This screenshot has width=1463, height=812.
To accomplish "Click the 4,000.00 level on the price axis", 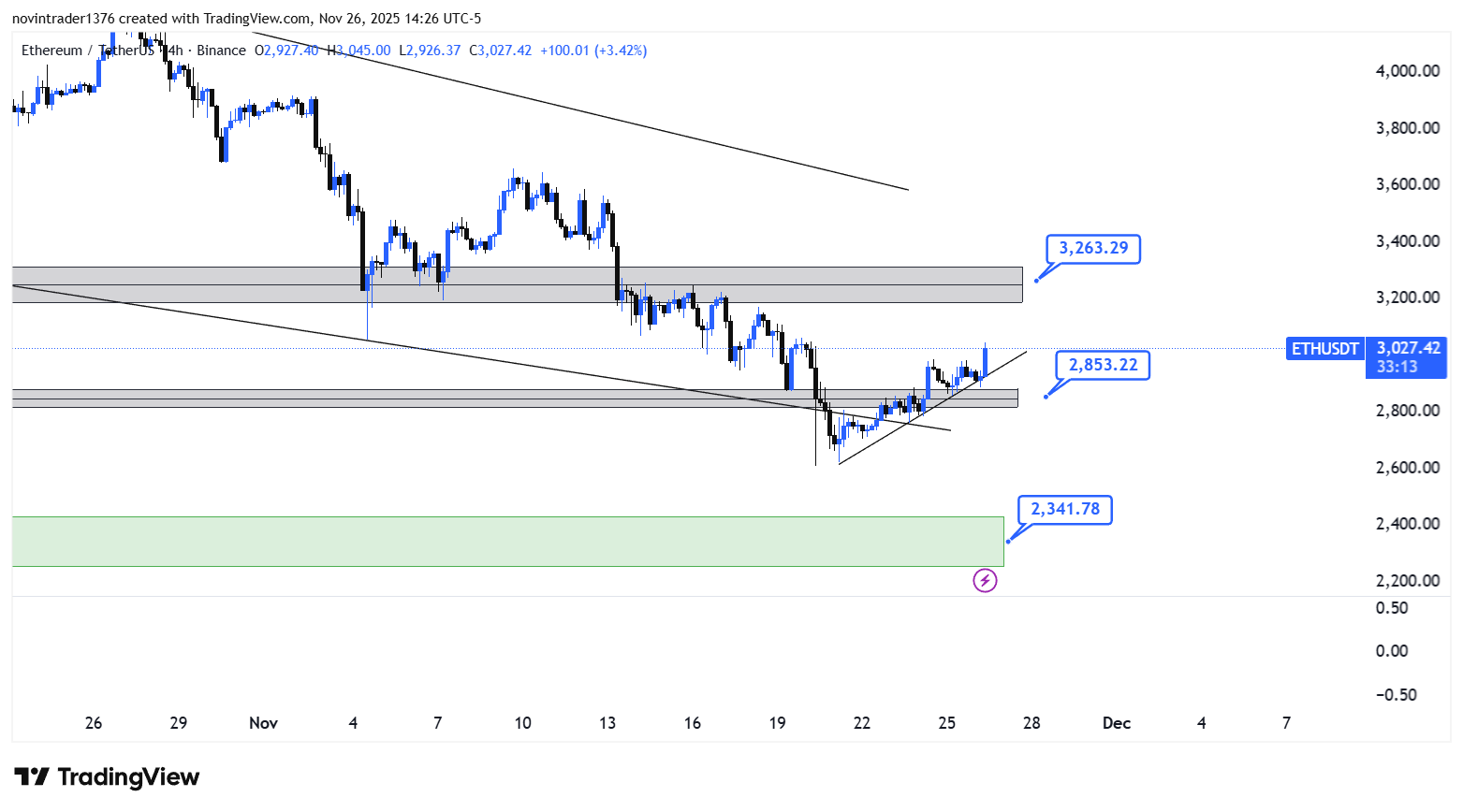I will [x=1407, y=71].
